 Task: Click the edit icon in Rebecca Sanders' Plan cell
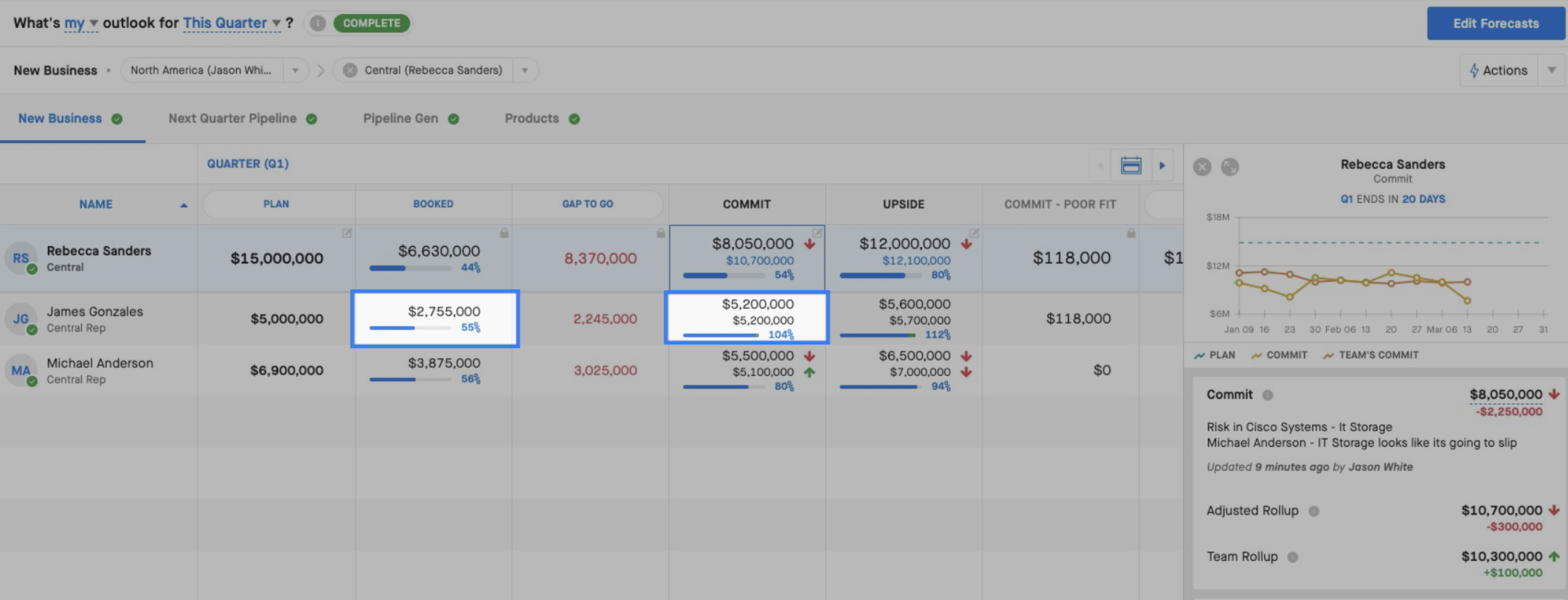coord(347,233)
